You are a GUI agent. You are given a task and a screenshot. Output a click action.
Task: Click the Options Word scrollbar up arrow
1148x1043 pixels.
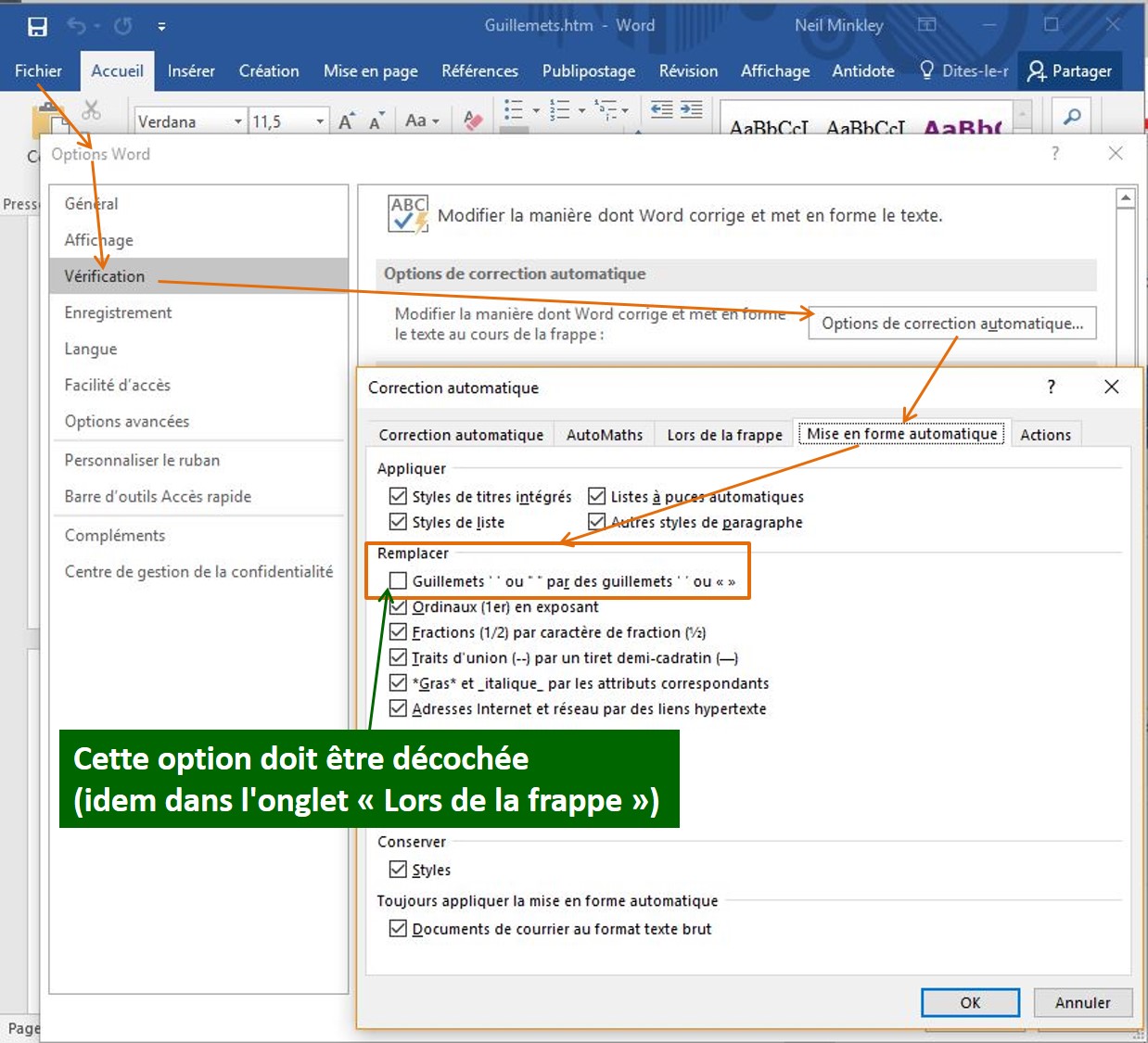(x=1126, y=197)
